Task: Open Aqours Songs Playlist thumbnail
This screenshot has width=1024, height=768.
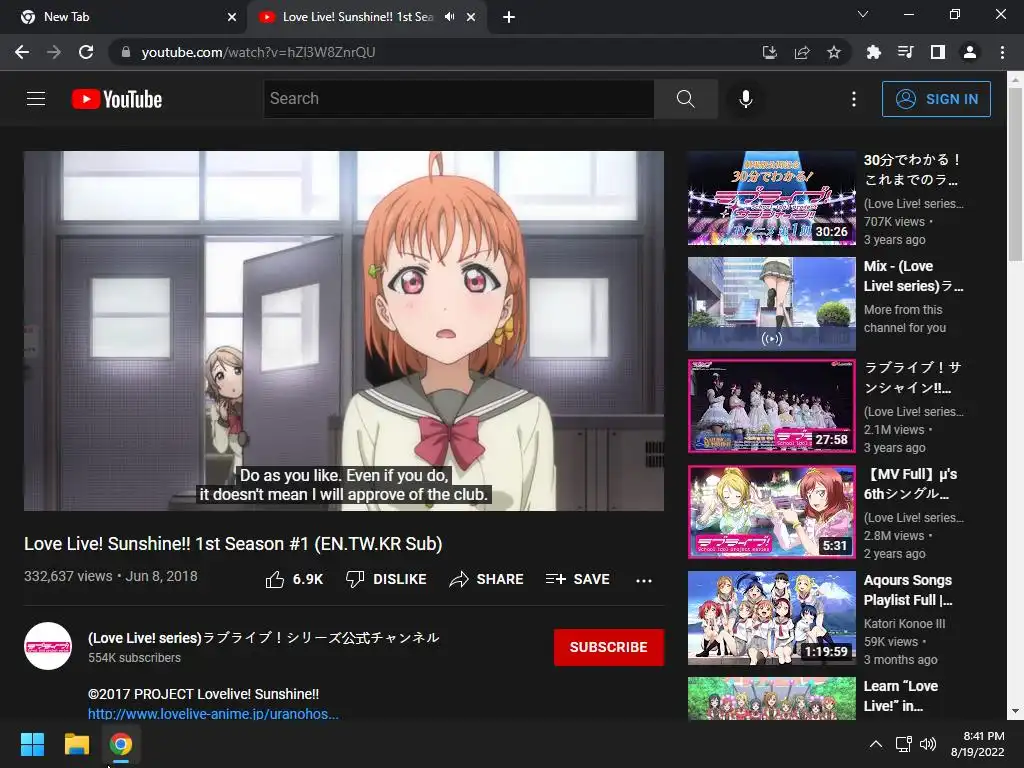Action: pos(772,618)
